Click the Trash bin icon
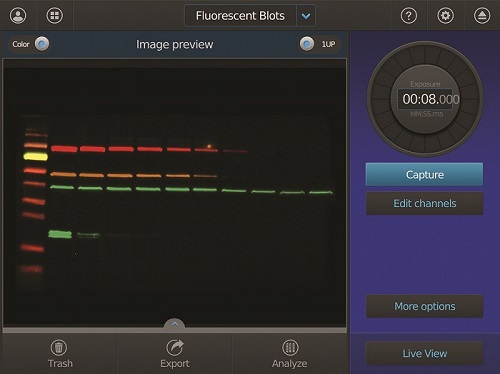 [x=59, y=347]
